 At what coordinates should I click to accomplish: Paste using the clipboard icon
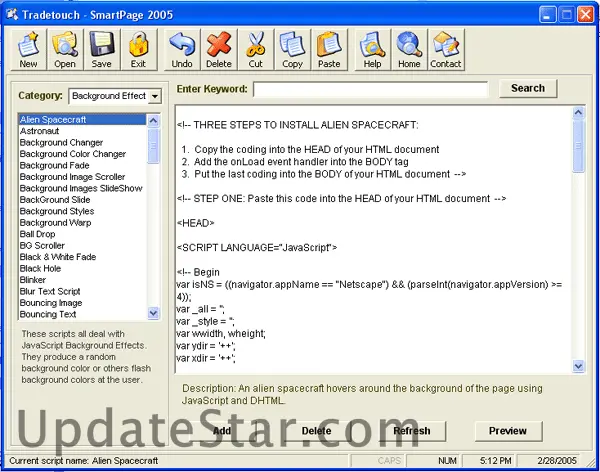point(329,49)
